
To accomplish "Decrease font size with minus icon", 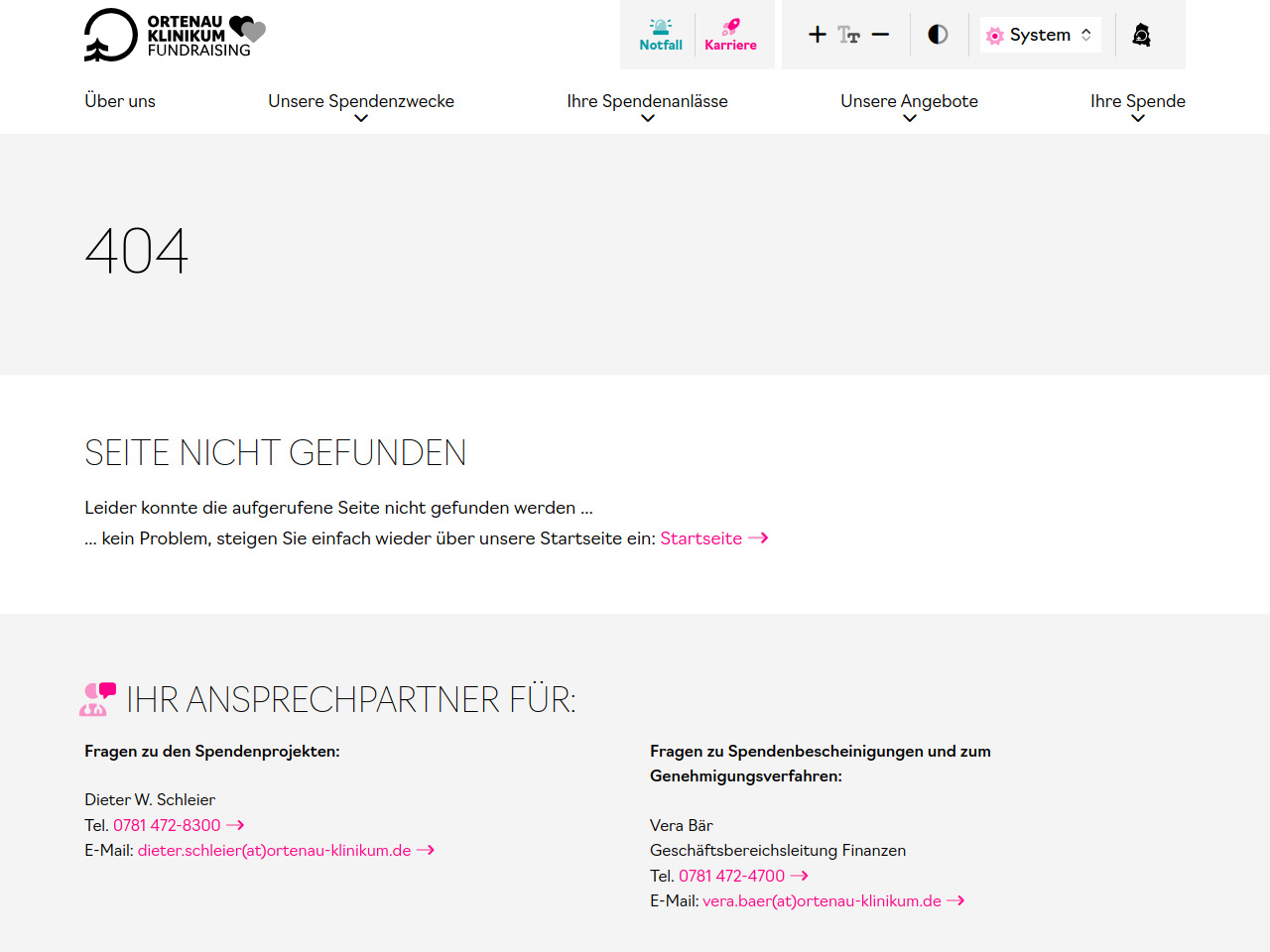I will pyautogui.click(x=880, y=35).
